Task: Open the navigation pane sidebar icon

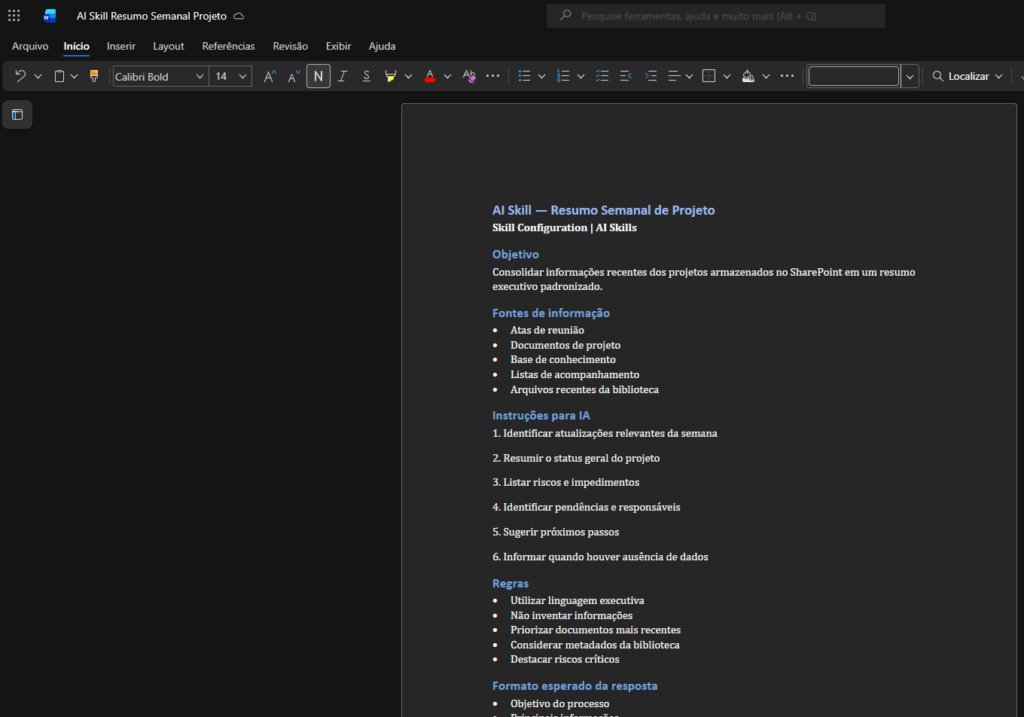Action: click(18, 115)
